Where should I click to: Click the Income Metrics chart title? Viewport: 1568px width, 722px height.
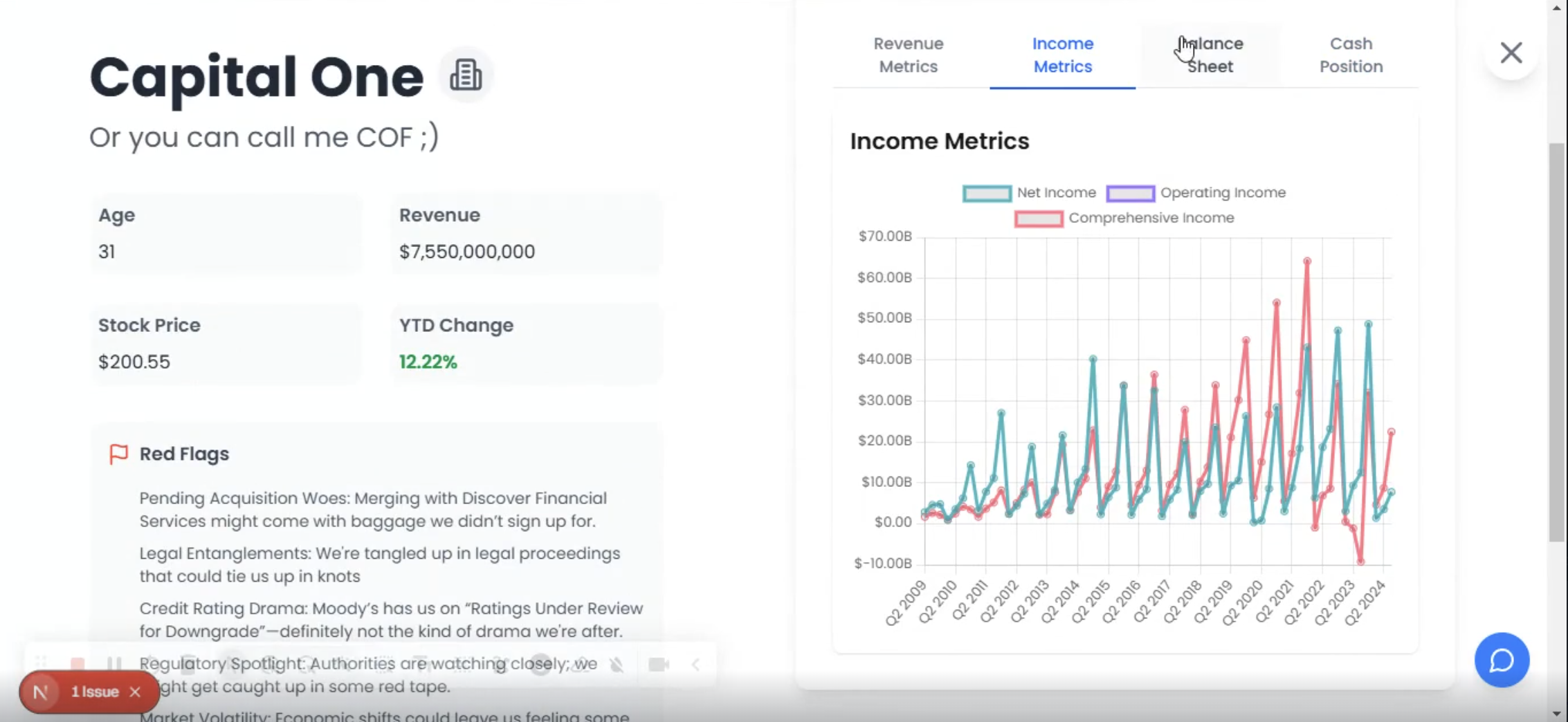pos(939,141)
